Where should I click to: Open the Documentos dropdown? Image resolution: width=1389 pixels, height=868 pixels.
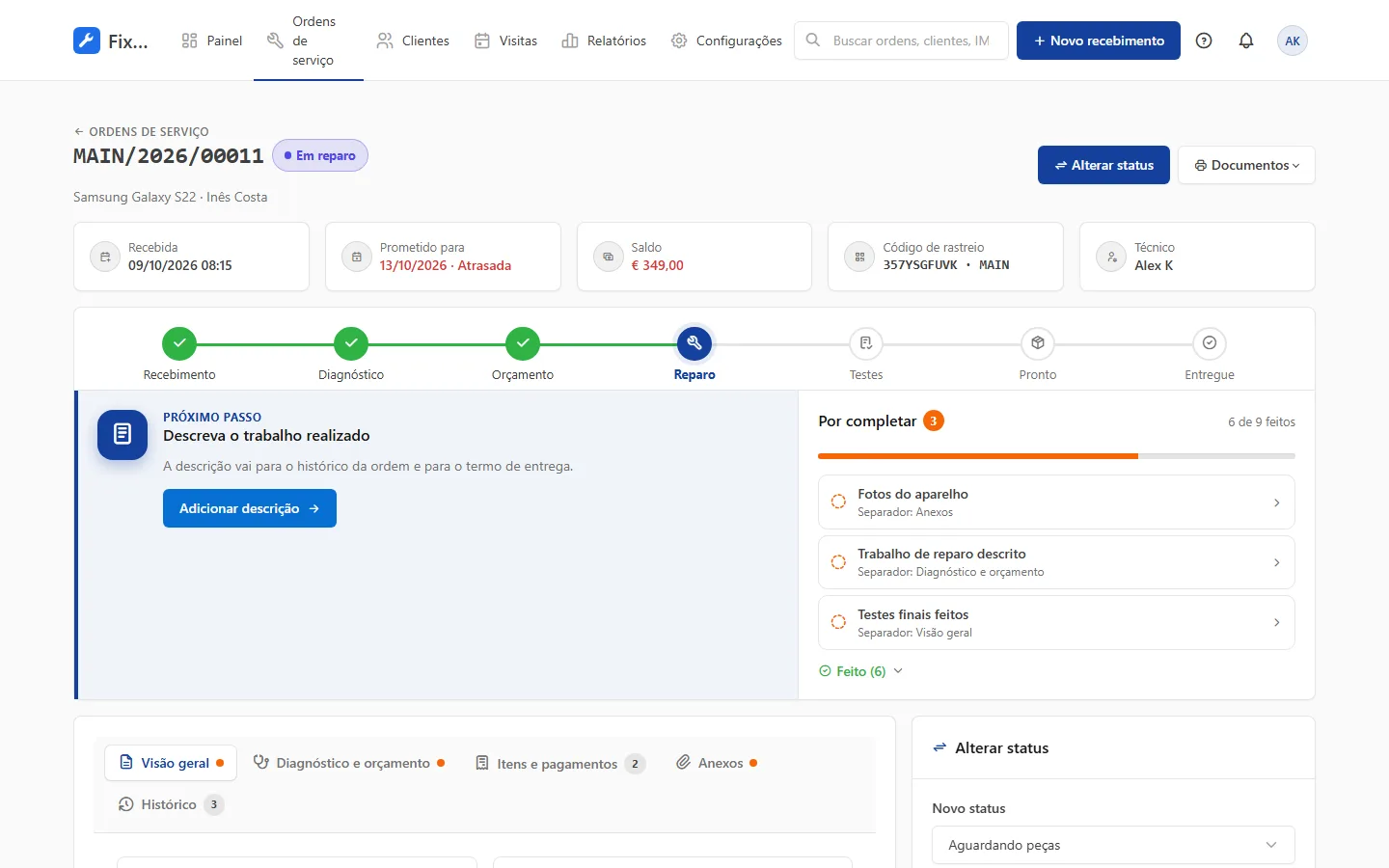click(x=1246, y=165)
